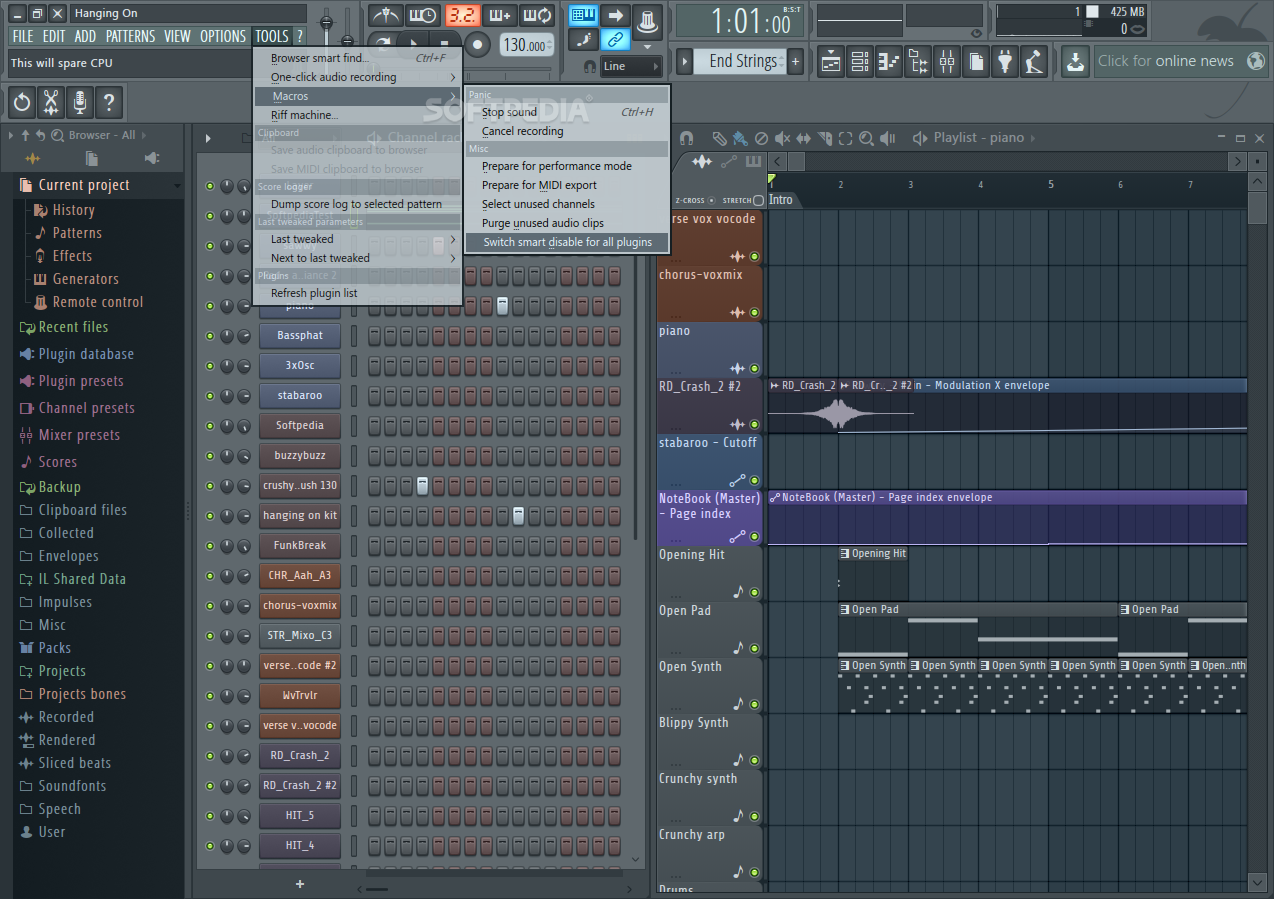
Task: Click the Softpedia channel button
Action: click(300, 426)
